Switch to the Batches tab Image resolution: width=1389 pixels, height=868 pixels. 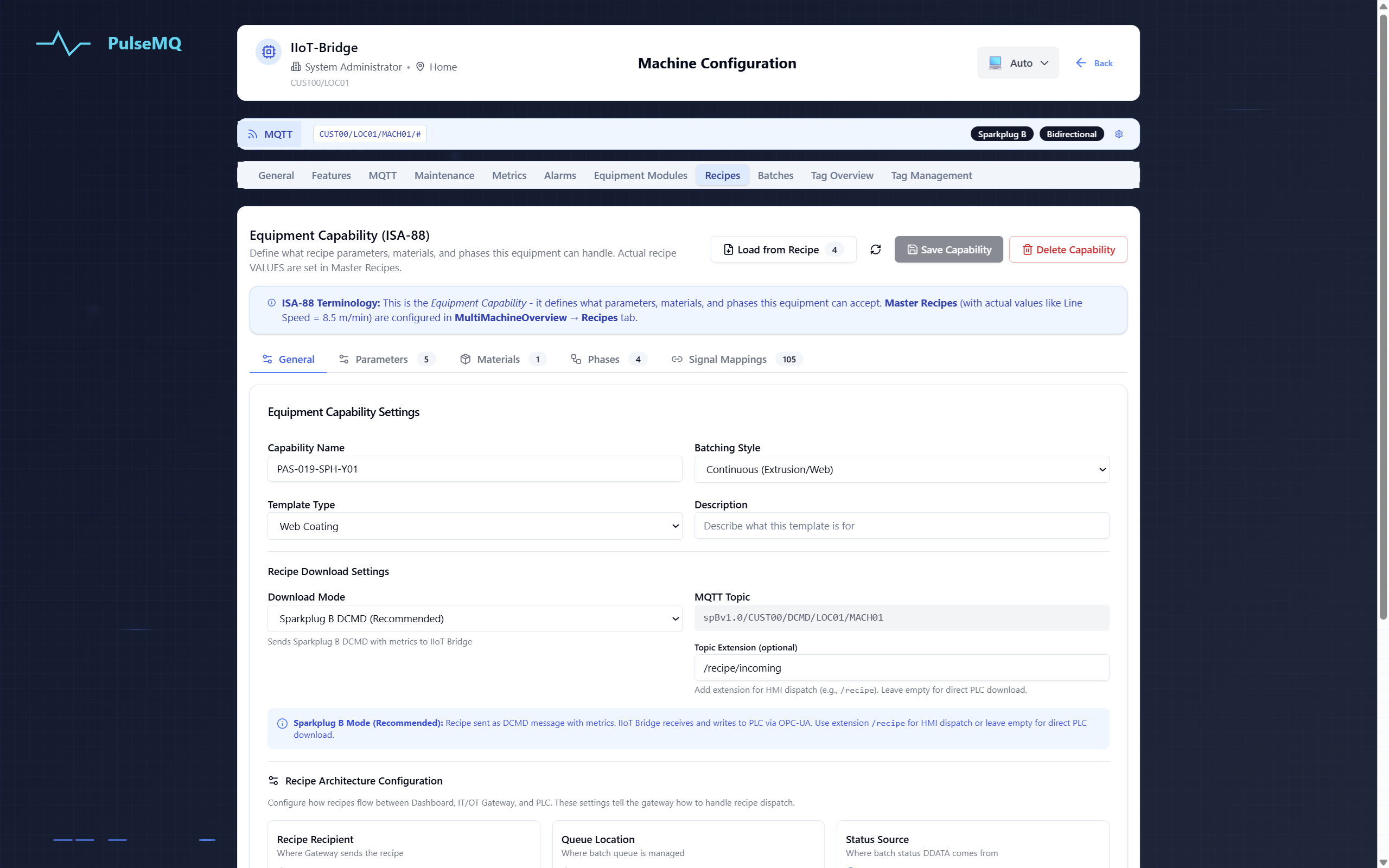[x=775, y=175]
